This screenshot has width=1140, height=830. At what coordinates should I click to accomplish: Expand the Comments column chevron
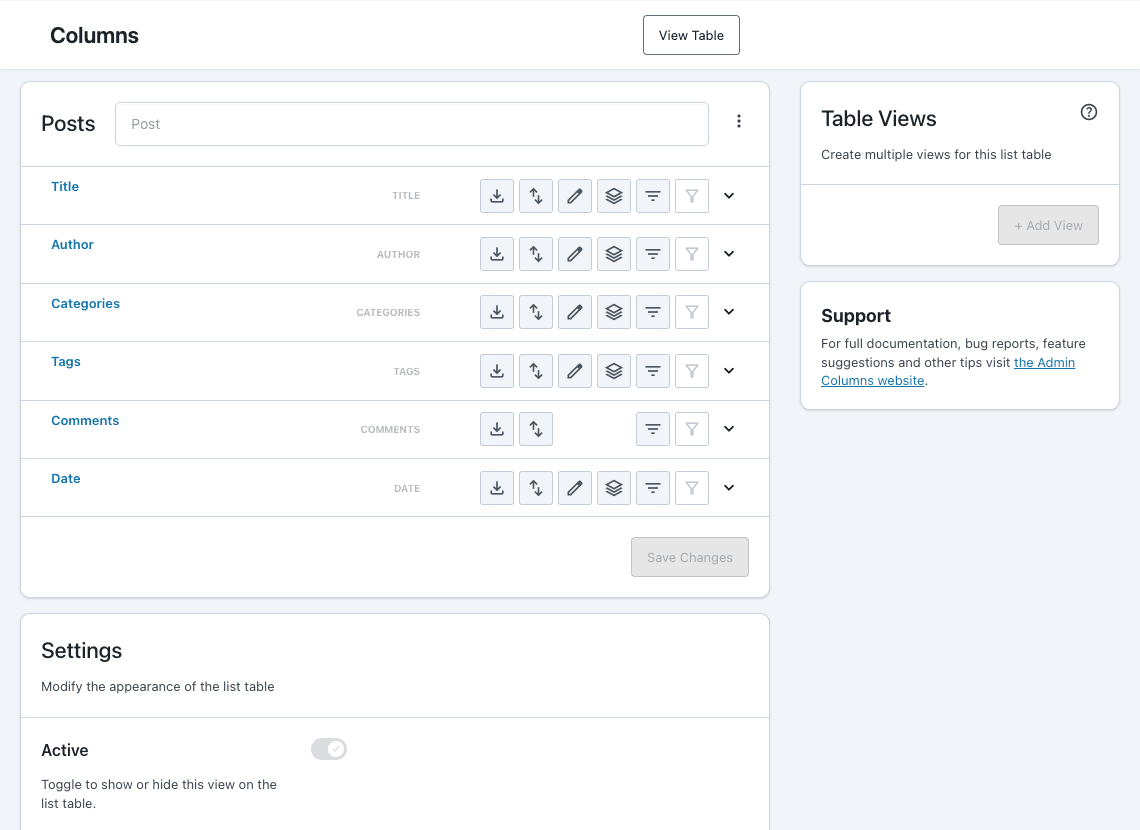(x=729, y=430)
